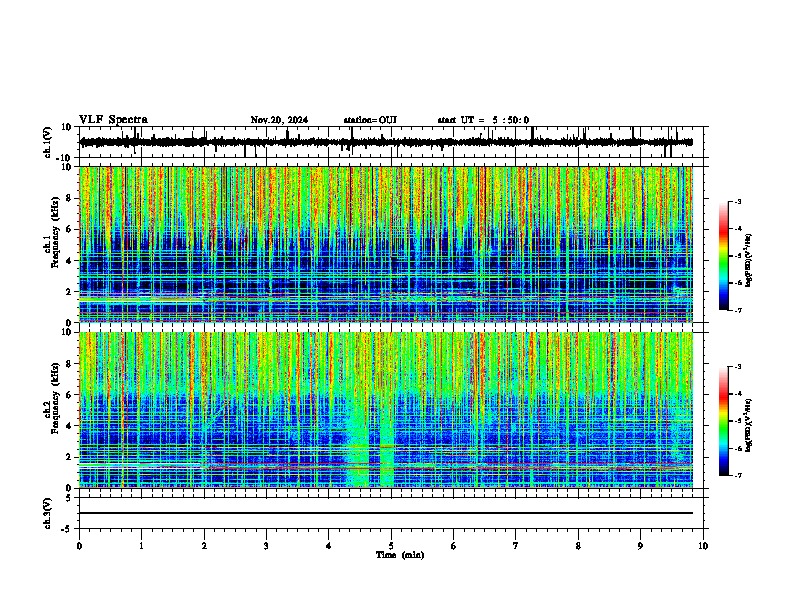Click time axis tick label '0'
Viewport: 792px width, 612px height.
pyautogui.click(x=79, y=546)
